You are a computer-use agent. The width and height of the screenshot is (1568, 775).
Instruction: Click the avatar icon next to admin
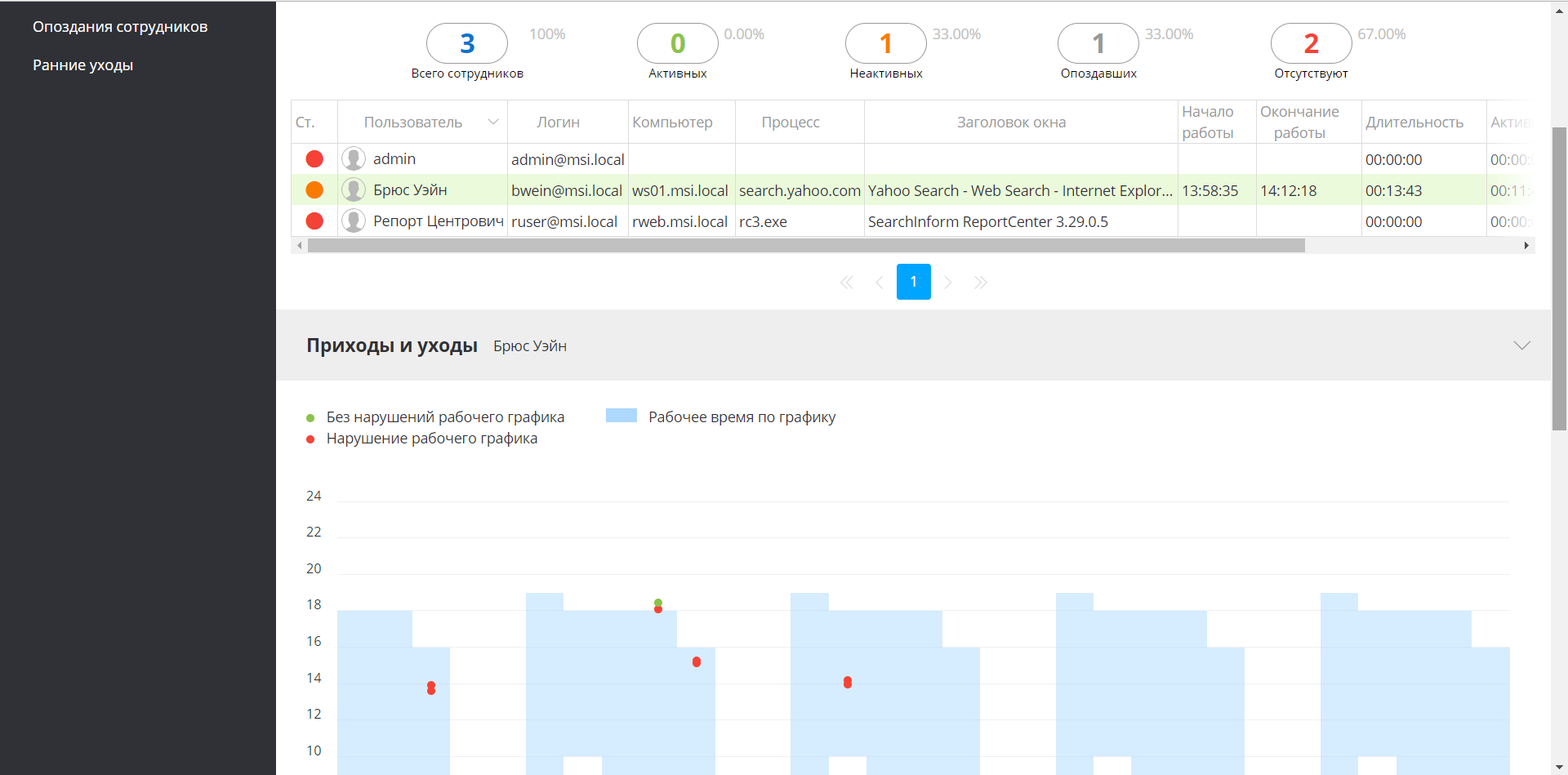[x=354, y=158]
